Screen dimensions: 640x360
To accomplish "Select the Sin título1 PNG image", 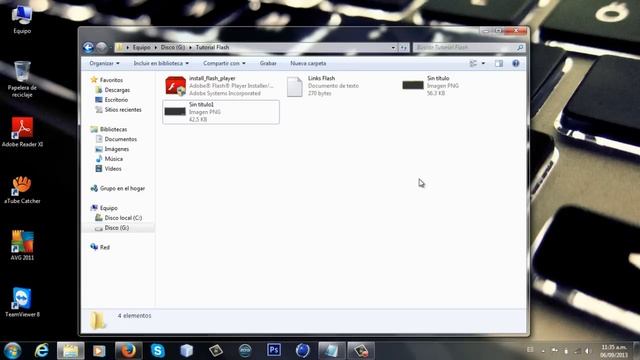I will pyautogui.click(x=221, y=112).
